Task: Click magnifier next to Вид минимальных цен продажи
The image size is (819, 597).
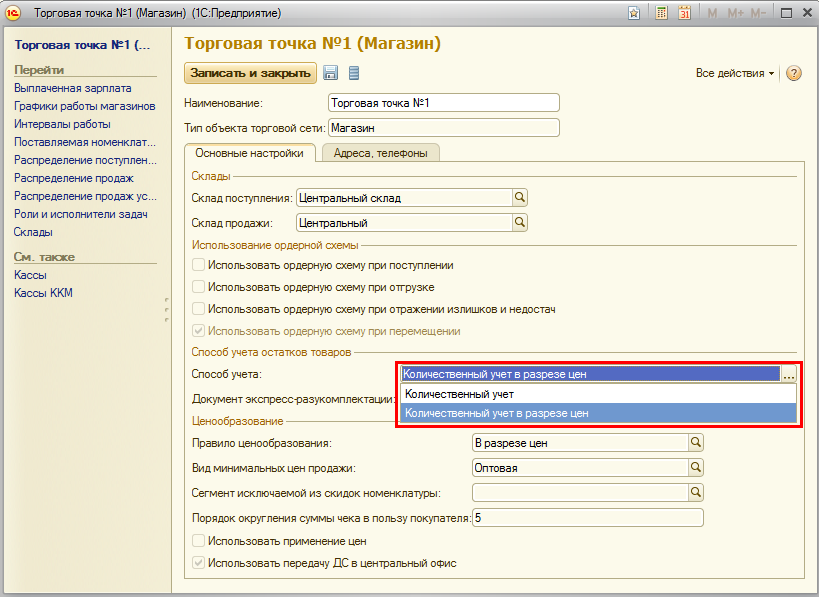Action: 697,466
